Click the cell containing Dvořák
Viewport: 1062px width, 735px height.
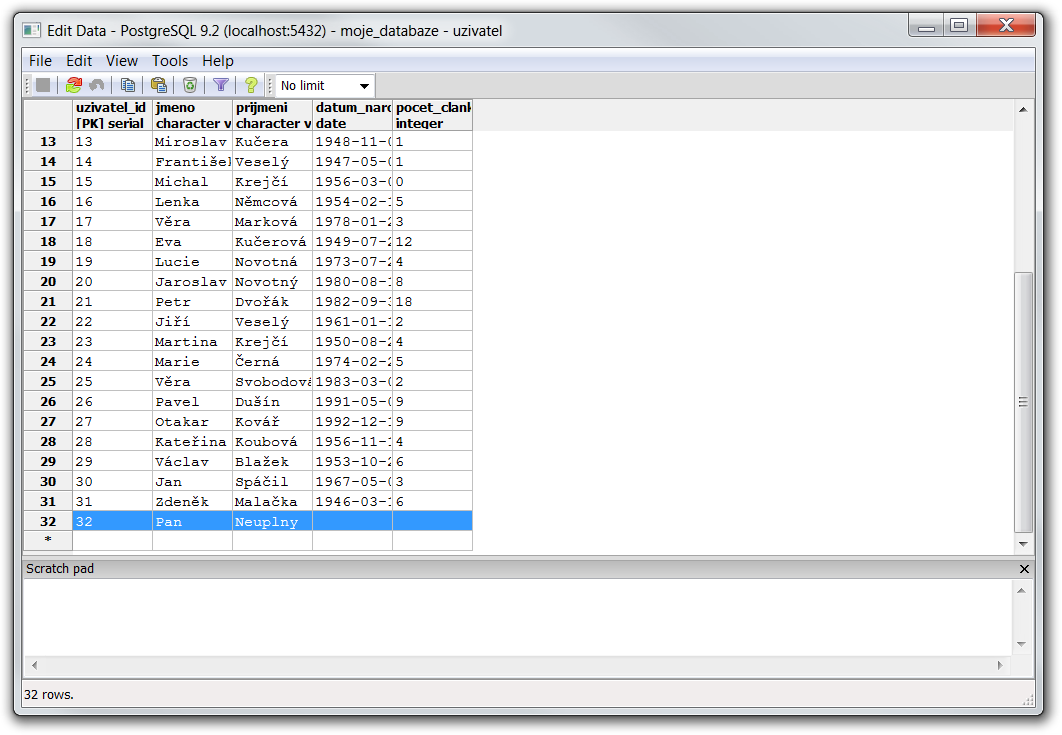pos(272,301)
